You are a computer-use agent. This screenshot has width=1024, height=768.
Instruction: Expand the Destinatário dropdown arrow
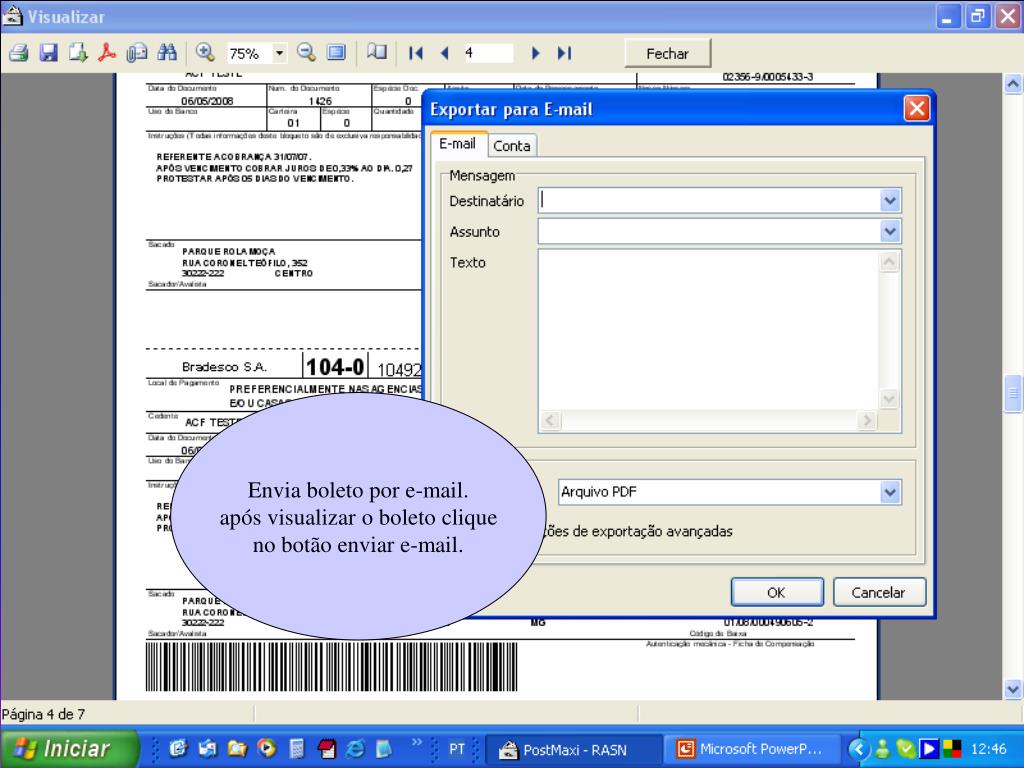click(x=890, y=200)
